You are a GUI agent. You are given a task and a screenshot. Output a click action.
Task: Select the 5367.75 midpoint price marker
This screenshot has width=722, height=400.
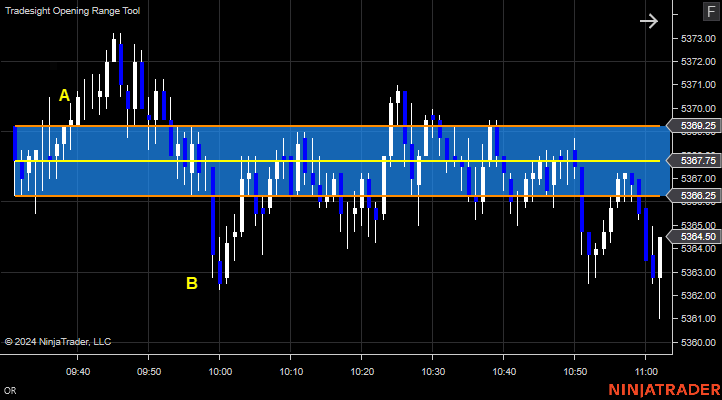click(x=694, y=161)
